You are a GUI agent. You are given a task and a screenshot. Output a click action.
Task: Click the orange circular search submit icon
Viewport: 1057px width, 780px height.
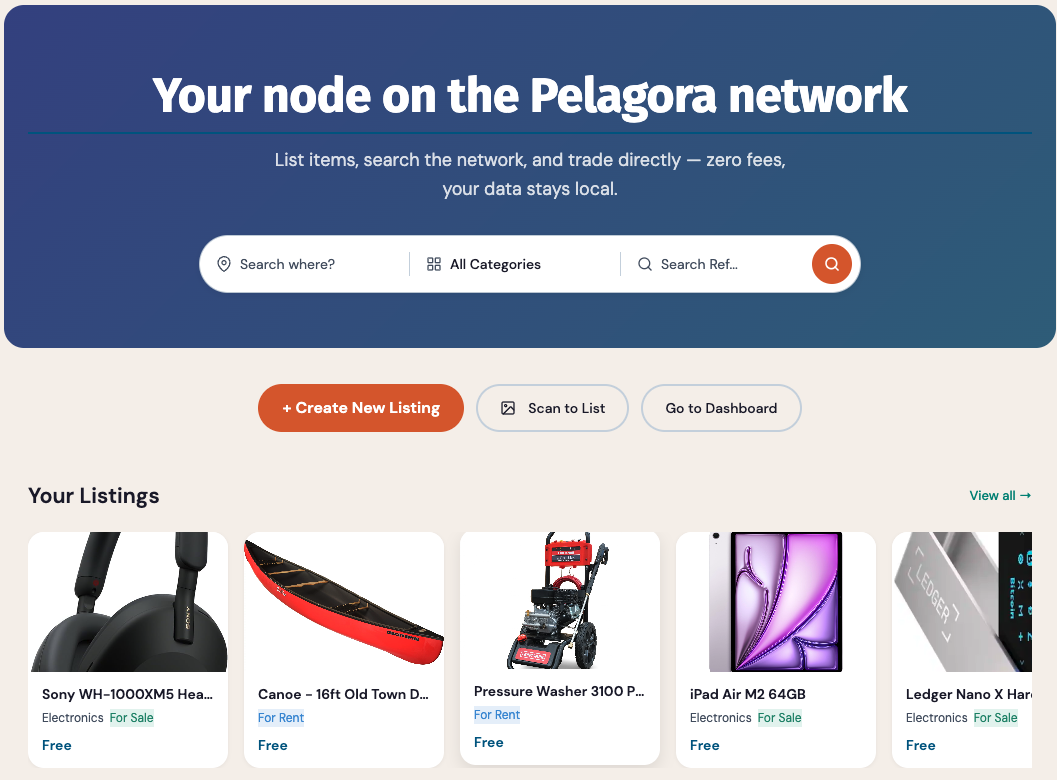tap(831, 264)
